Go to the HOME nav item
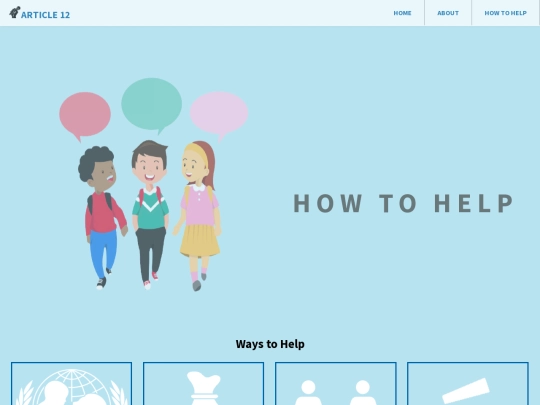Screen dimensions: 540x405 (402, 13)
